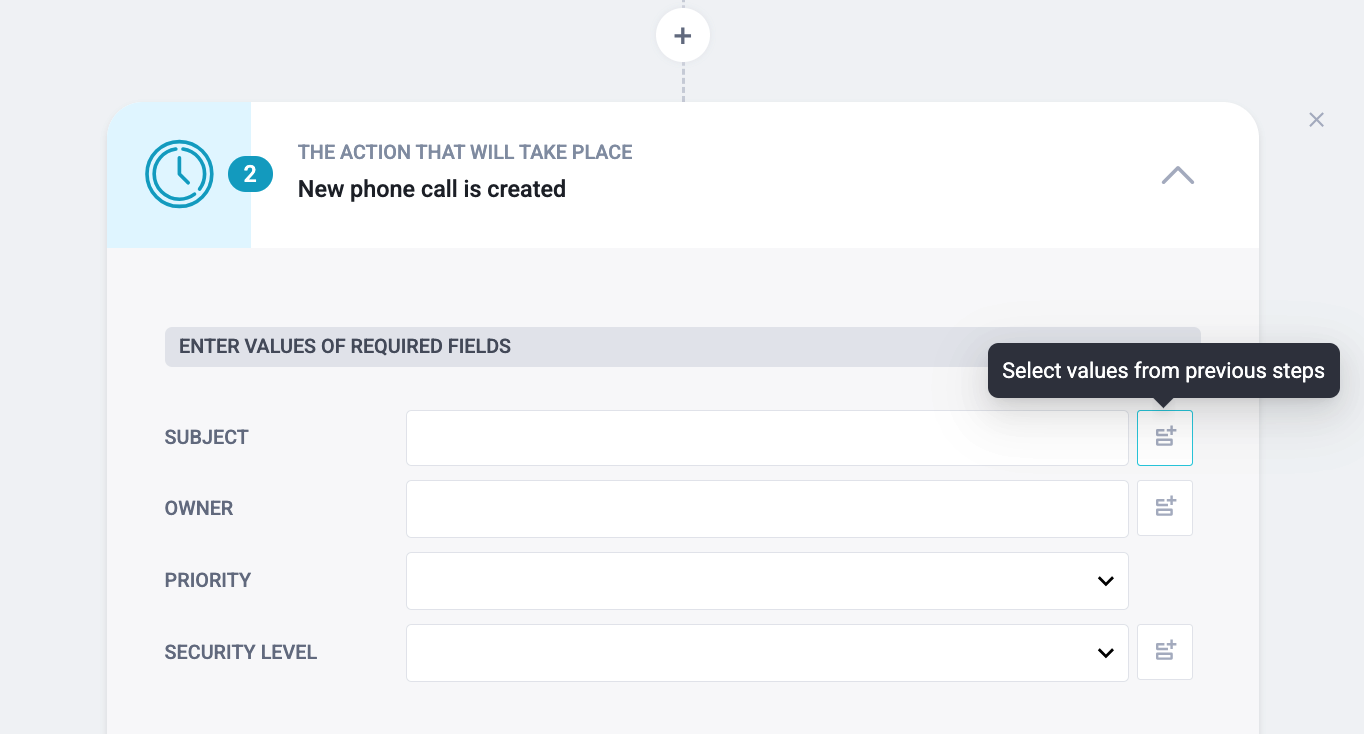The height and width of the screenshot is (734, 1364).
Task: Click the SECURITY LEVEL field label
Action: point(241,652)
